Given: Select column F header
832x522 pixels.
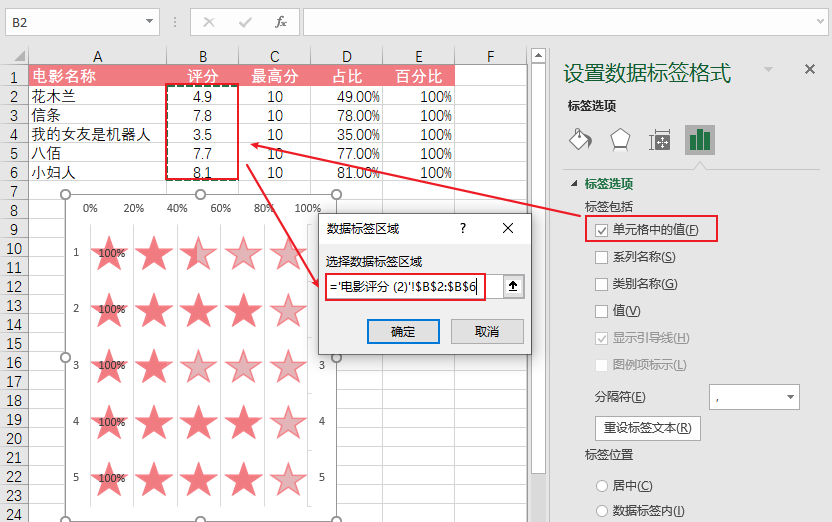Looking at the screenshot, I should tap(490, 56).
